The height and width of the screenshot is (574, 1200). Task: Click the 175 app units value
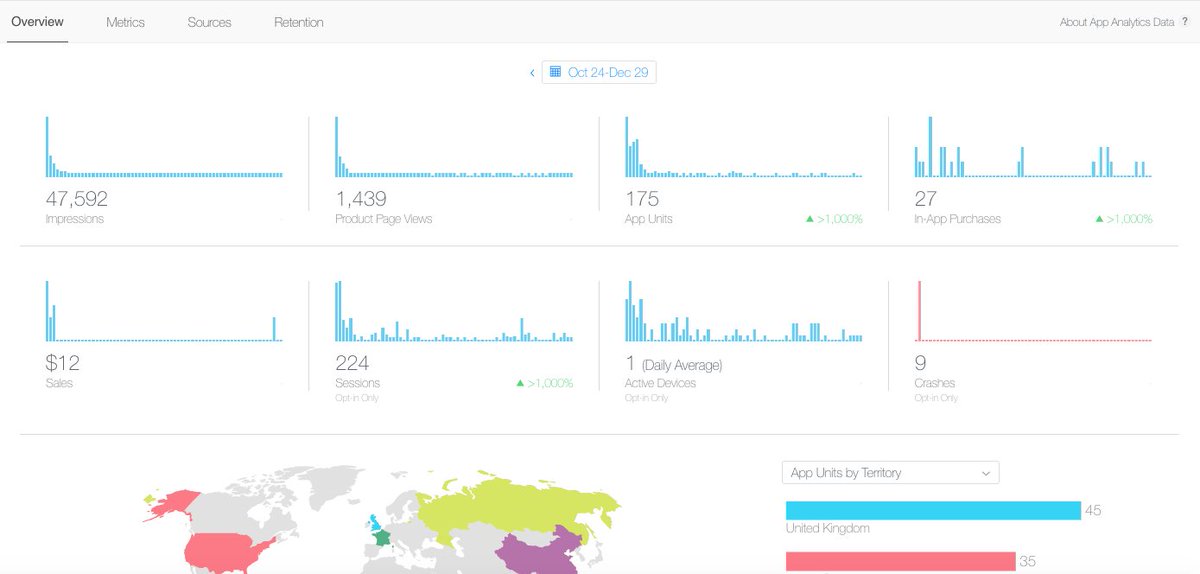coord(642,198)
